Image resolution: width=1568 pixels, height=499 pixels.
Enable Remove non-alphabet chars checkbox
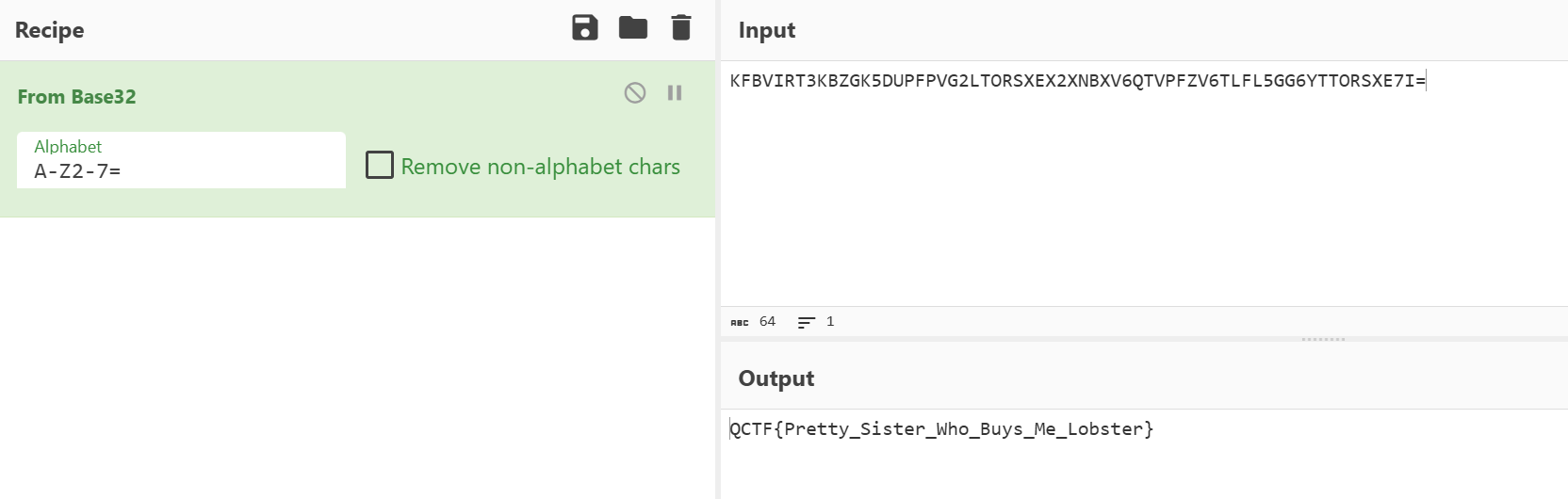pos(380,166)
